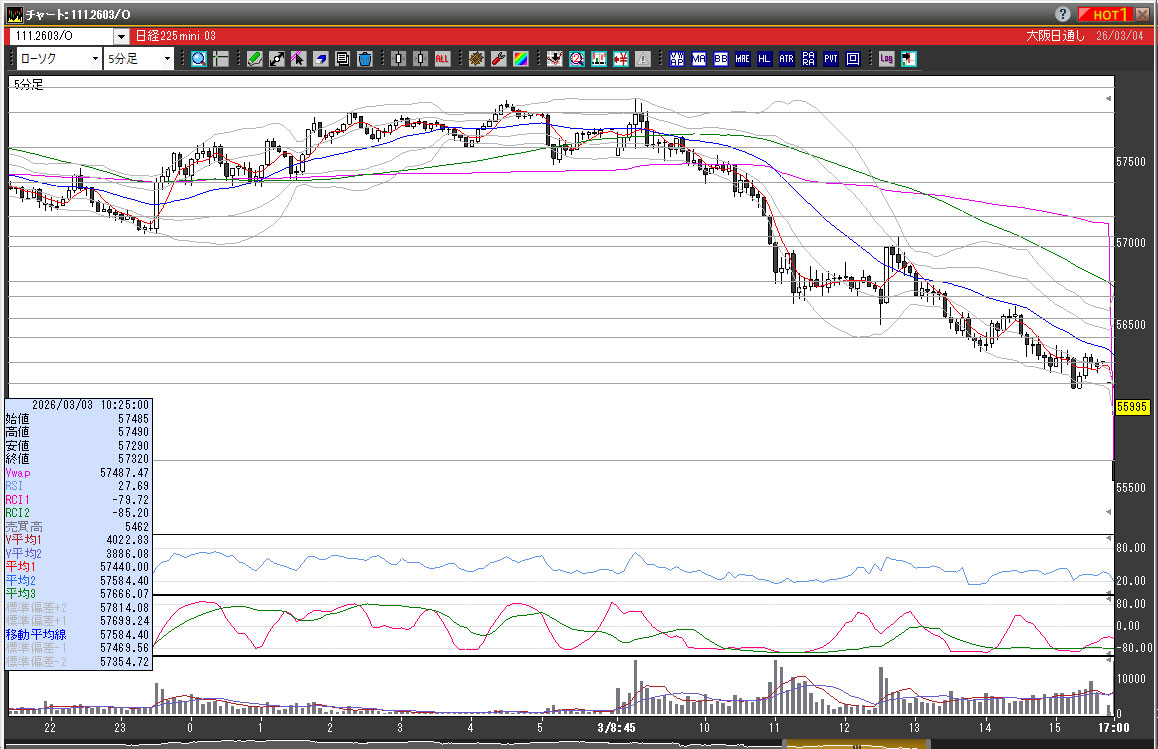The height and width of the screenshot is (749, 1158).
Task: Select the green pencil drawing tool
Action: (x=255, y=59)
